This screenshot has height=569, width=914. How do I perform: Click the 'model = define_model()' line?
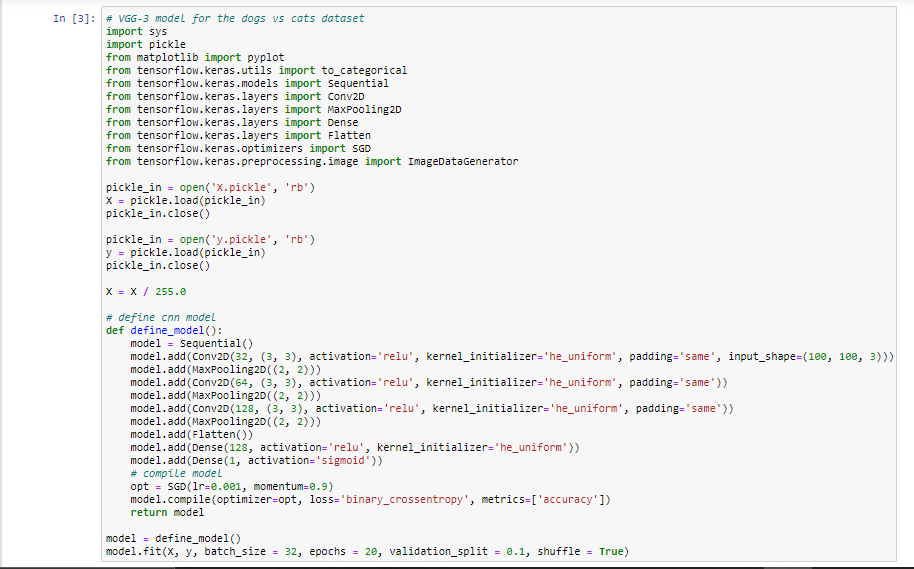[174, 538]
